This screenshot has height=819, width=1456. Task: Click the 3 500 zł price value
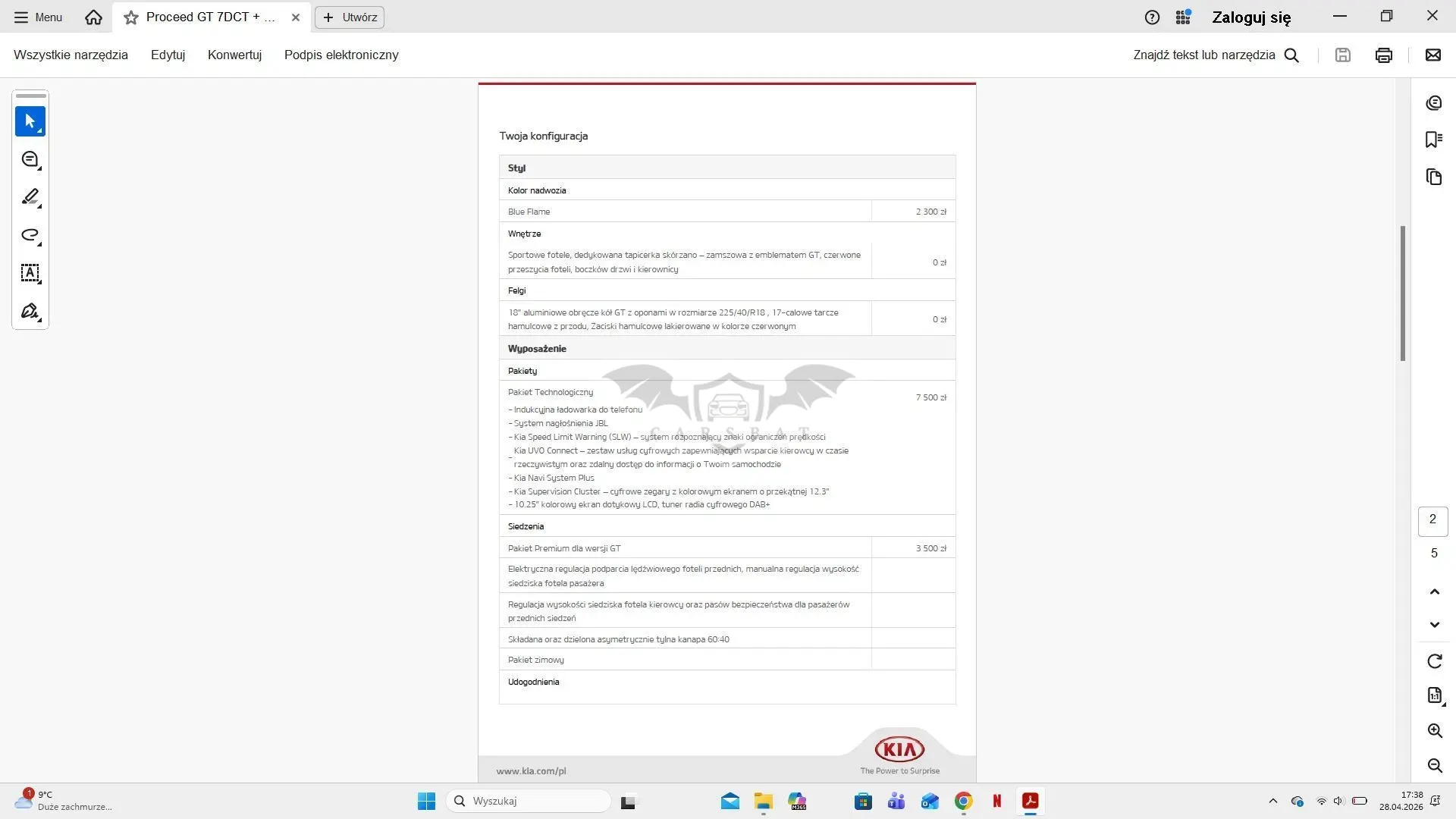931,548
